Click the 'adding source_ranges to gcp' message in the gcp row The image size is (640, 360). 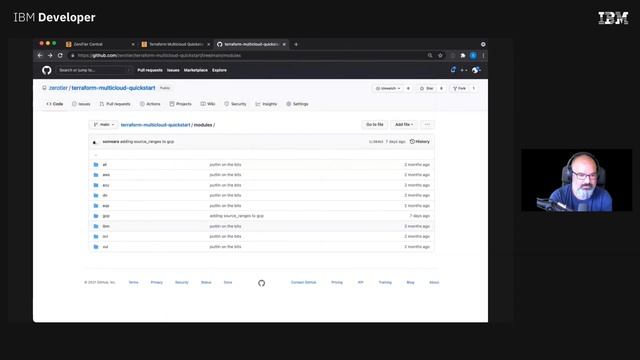click(237, 216)
